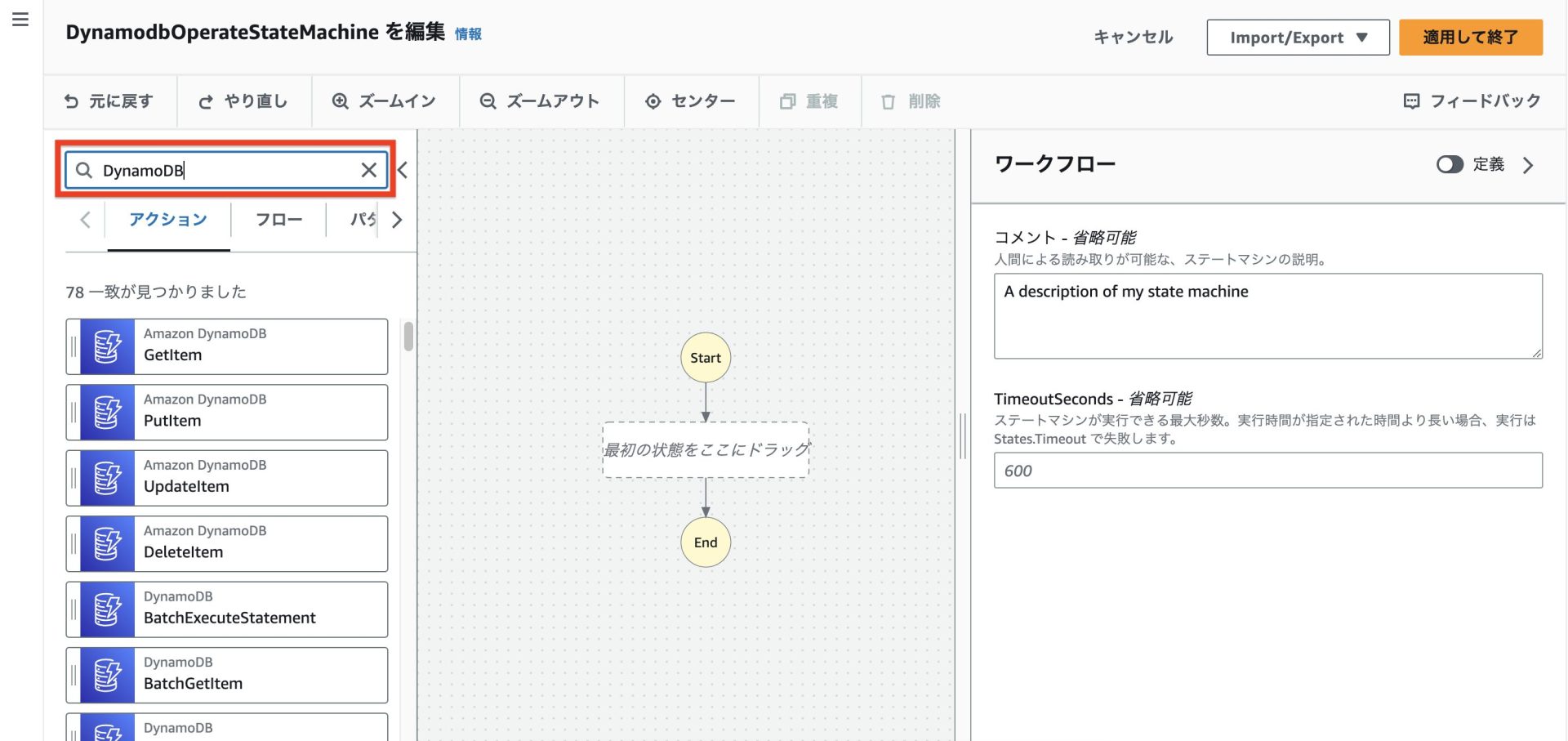Open the Import/Export dropdown

click(1298, 37)
